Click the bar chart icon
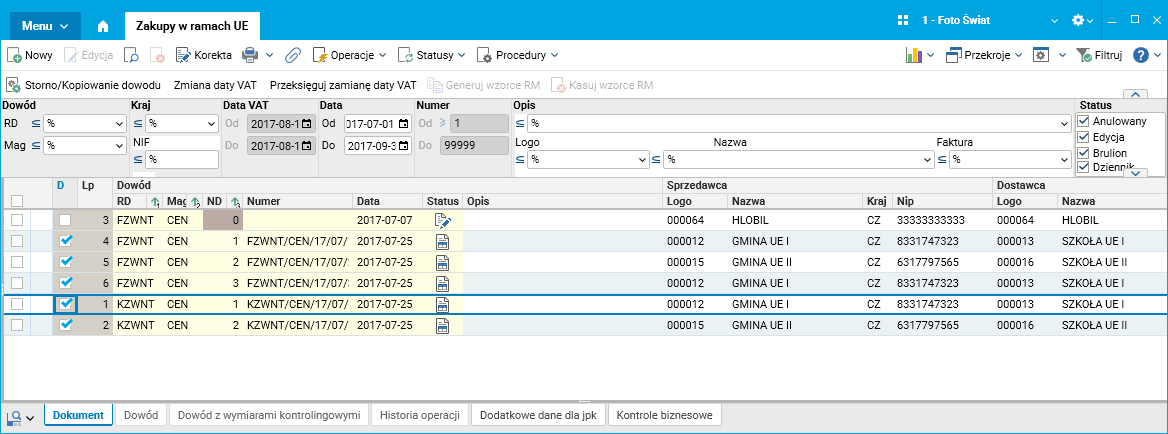 click(913, 55)
